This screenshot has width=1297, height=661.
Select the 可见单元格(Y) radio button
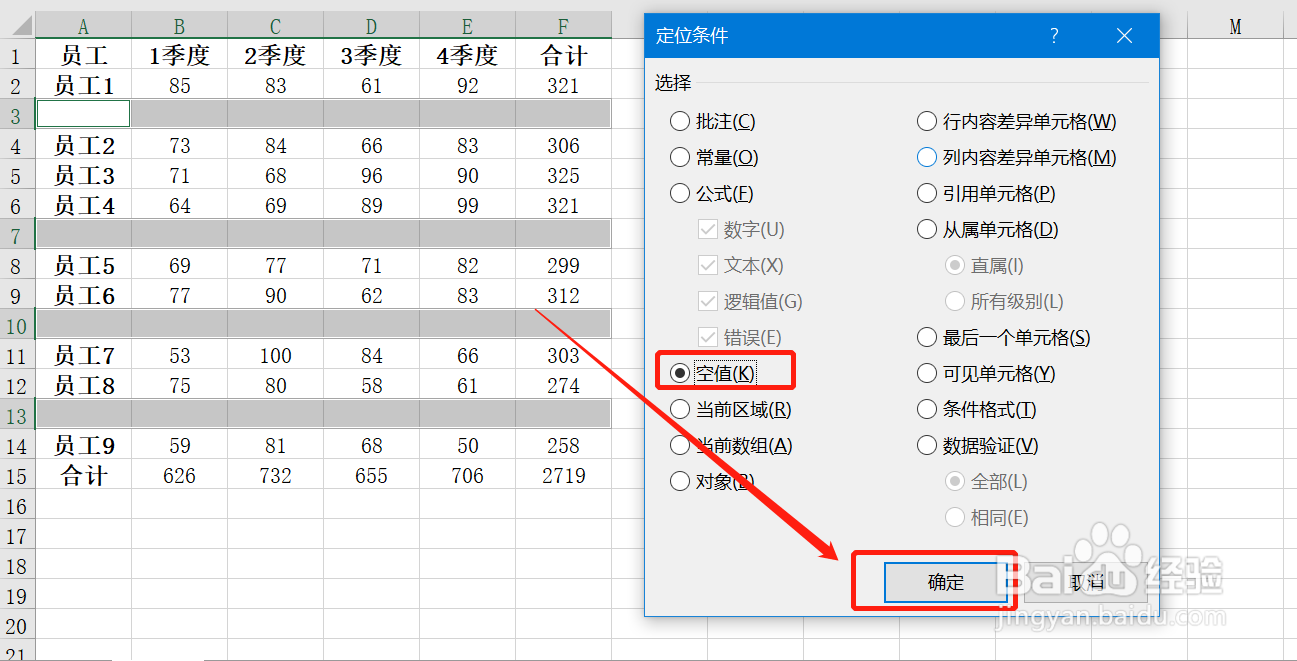click(927, 373)
